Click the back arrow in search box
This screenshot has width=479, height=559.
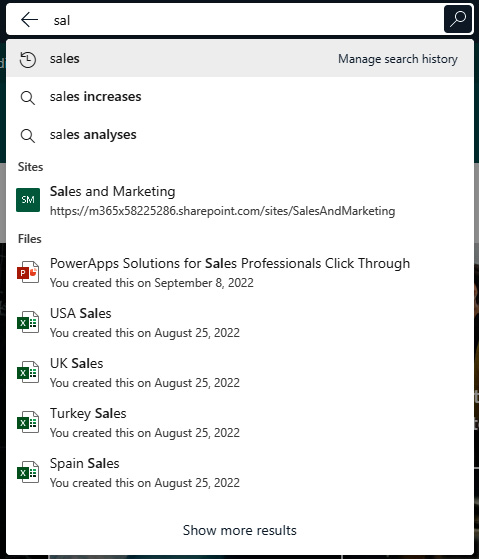point(30,20)
